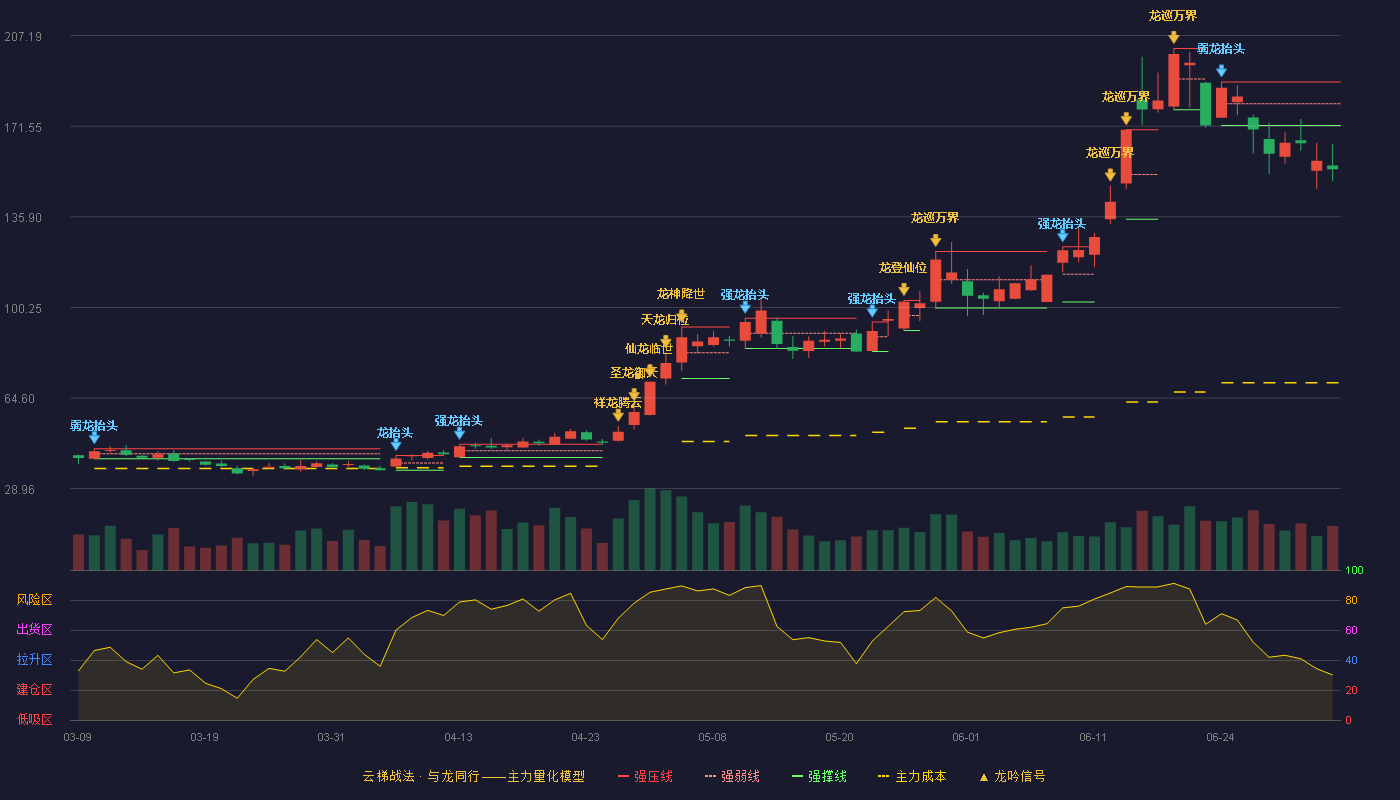The width and height of the screenshot is (1400, 800).
Task: Click the blue arrow under 强龙抬头 near 04-13
Action: click(459, 434)
